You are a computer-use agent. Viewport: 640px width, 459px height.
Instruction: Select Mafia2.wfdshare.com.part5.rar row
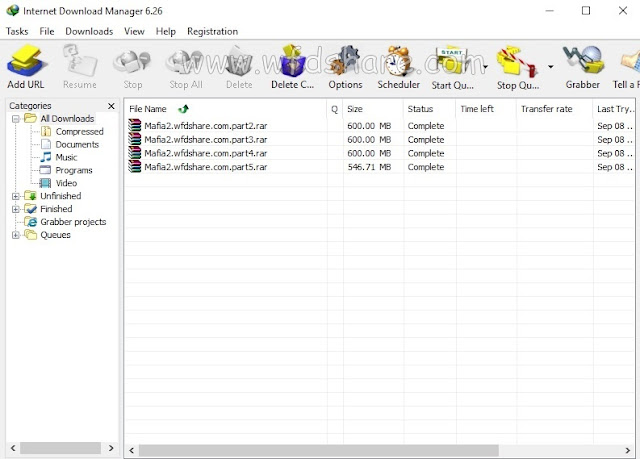click(380, 167)
